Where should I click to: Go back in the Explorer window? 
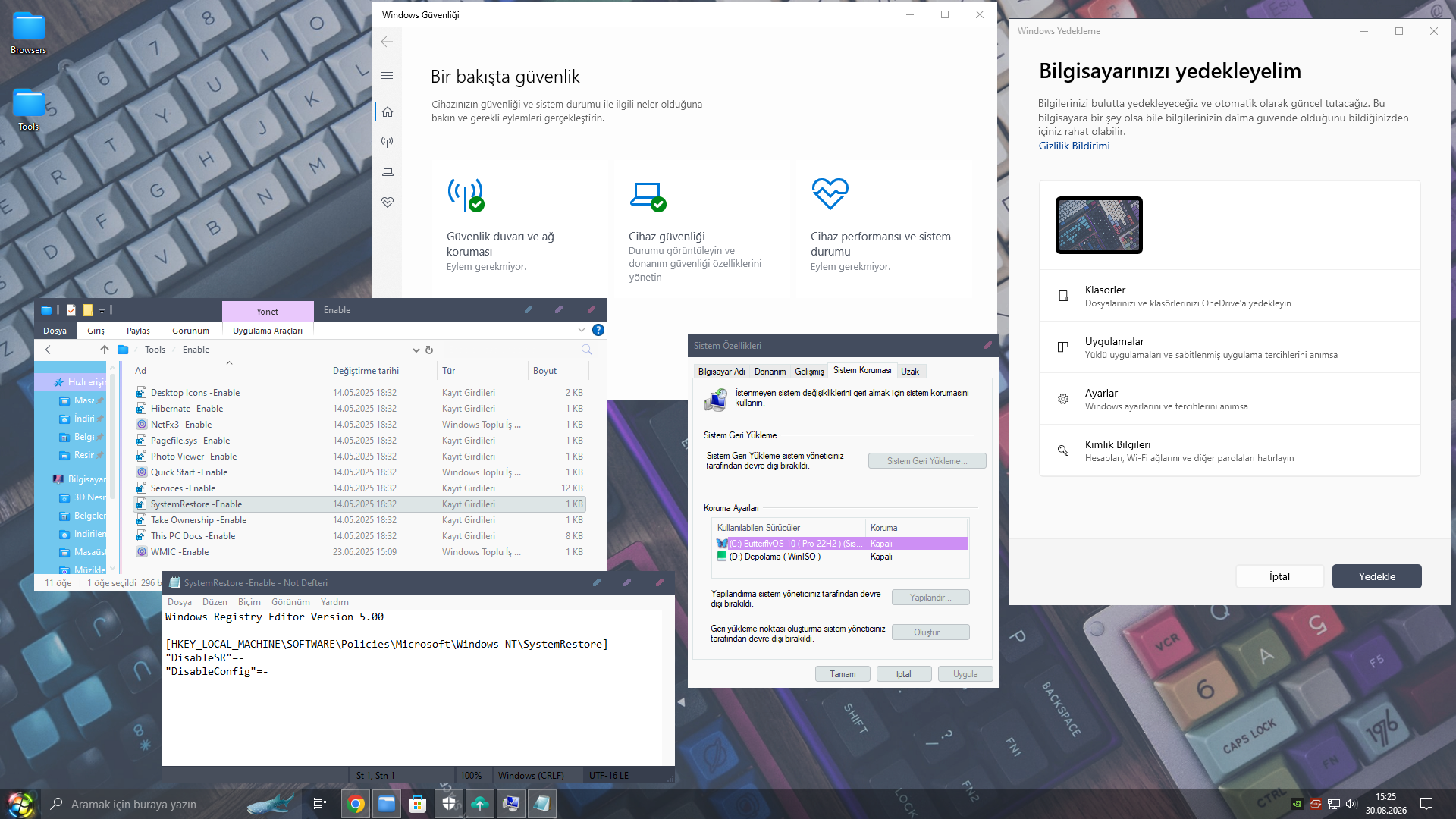48,350
